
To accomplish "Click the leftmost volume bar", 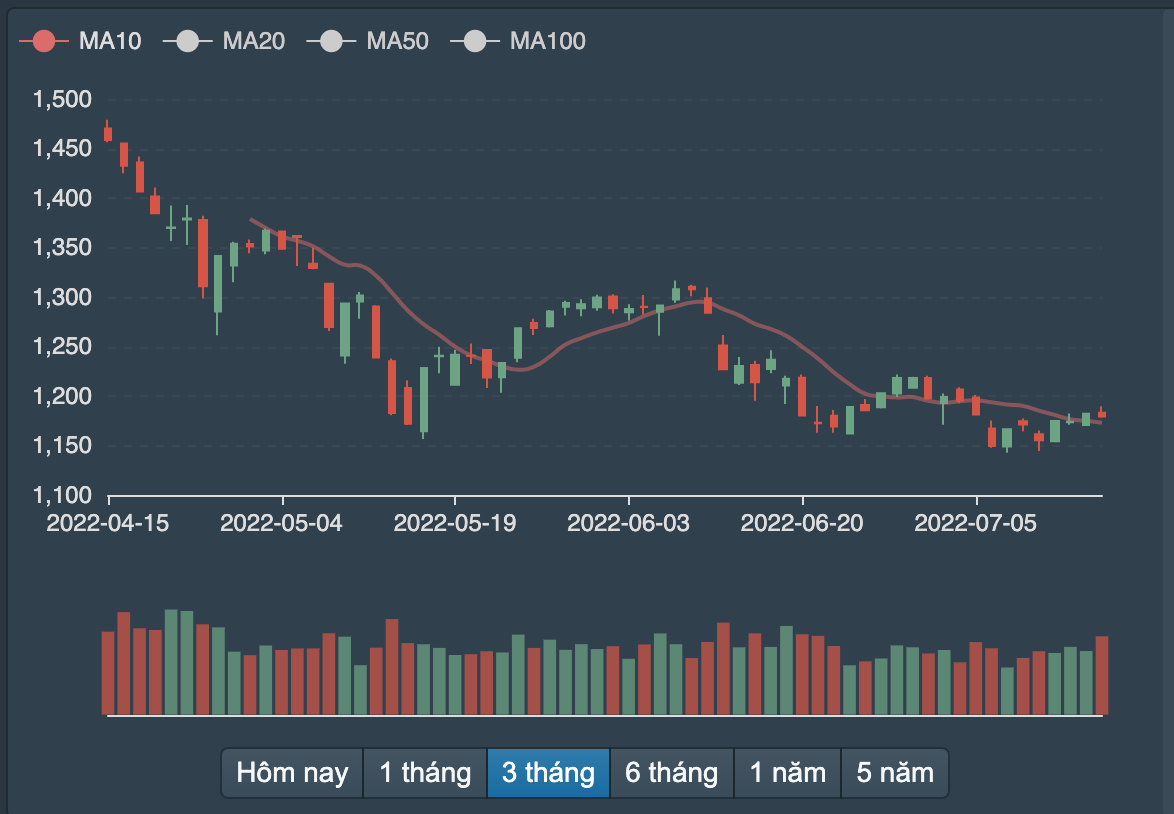I will pos(108,673).
